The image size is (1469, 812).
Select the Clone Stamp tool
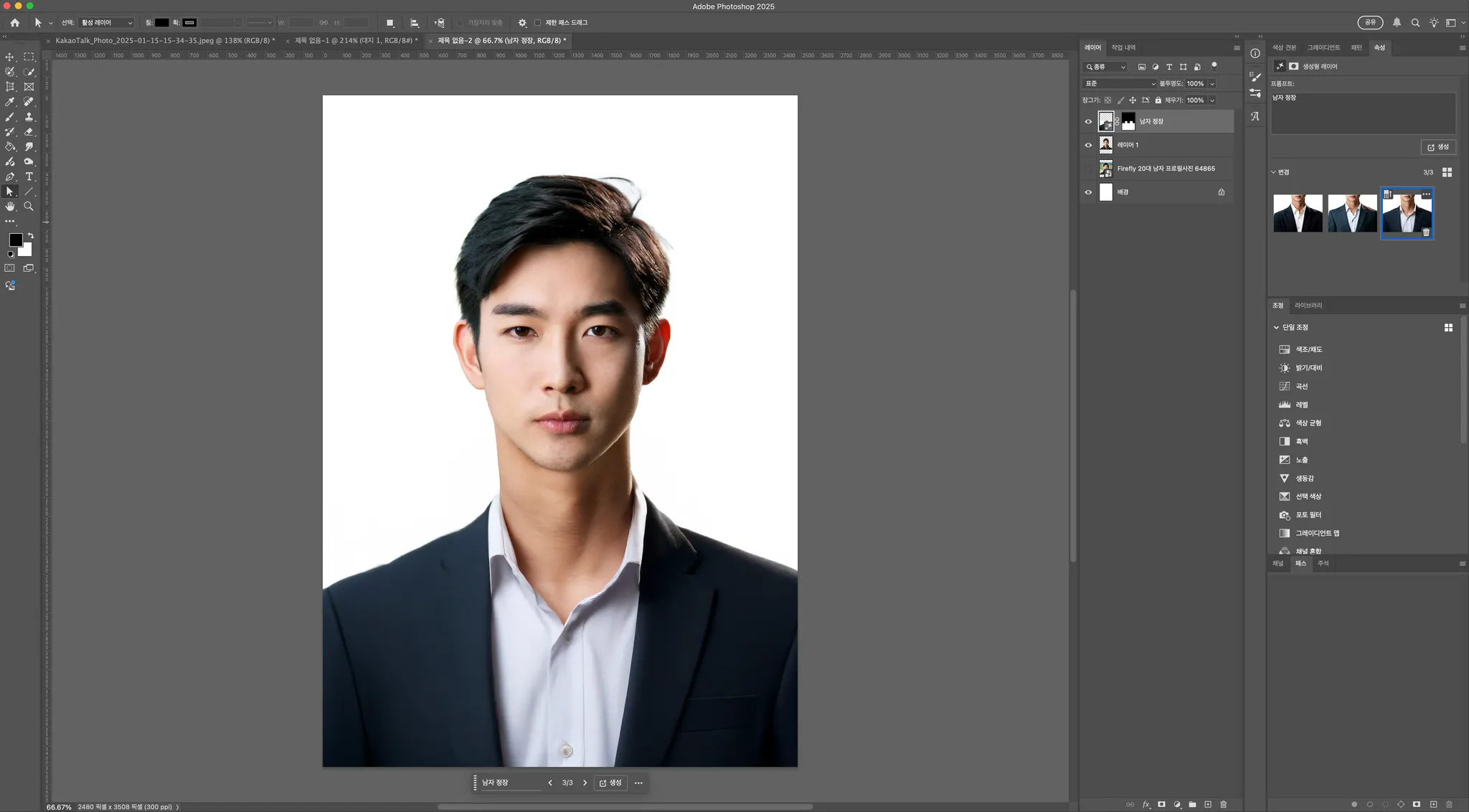click(x=29, y=117)
